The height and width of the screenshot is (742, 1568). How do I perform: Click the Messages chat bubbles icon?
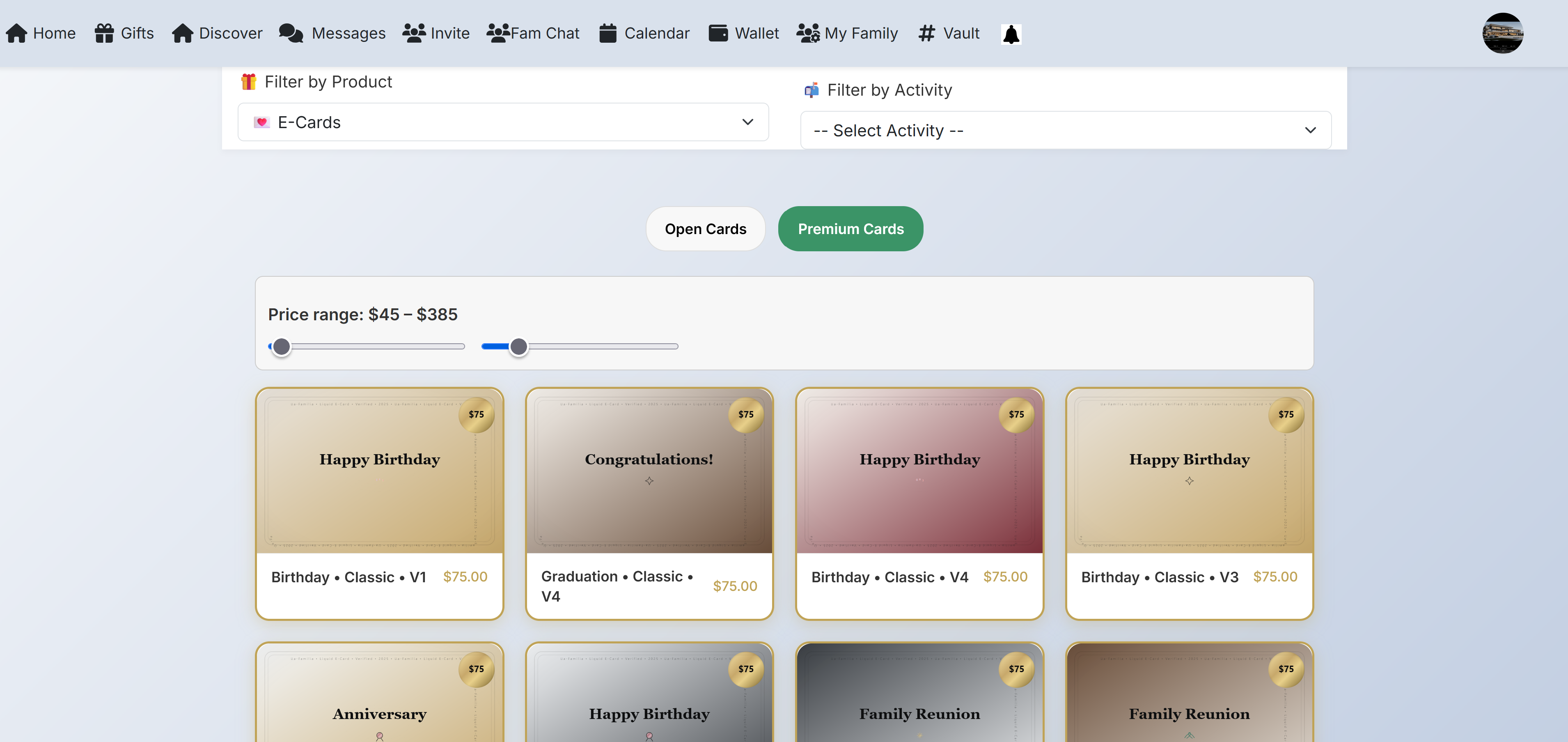(290, 34)
